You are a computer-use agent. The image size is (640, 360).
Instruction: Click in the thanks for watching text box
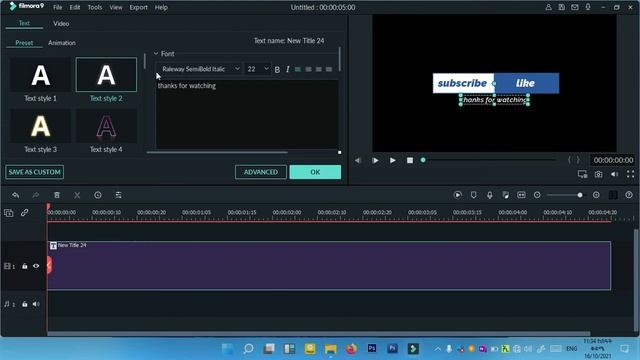(247, 114)
